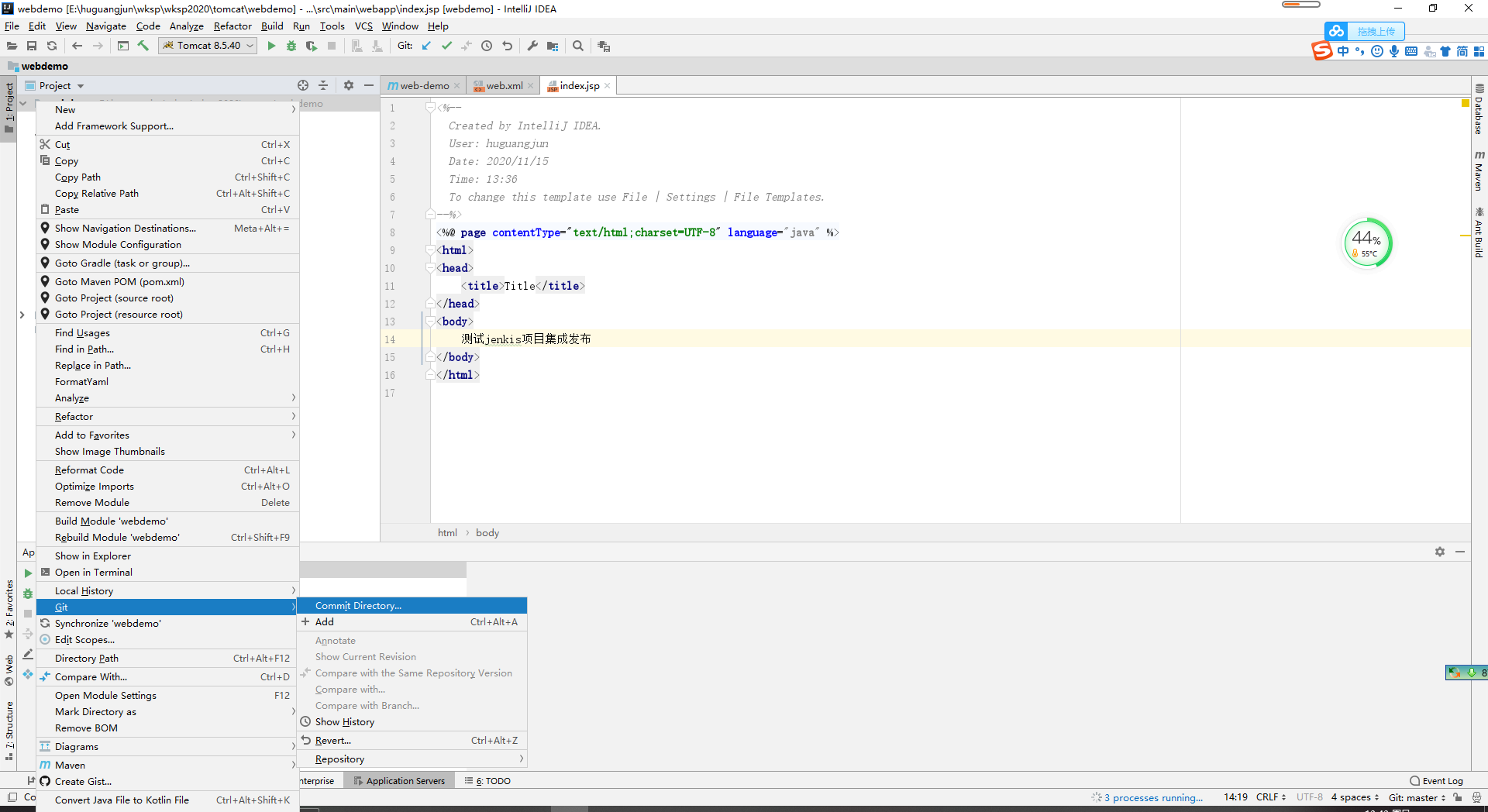Click the Git update project blue arrow
This screenshot has width=1488, height=812.
pyautogui.click(x=426, y=46)
